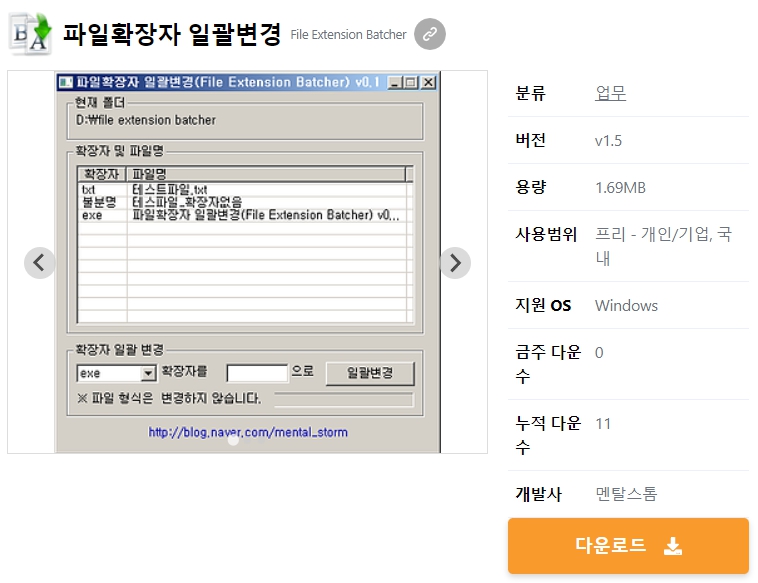Click the 누적 다운수 label
This screenshot has width=758, height=583.
(x=548, y=435)
